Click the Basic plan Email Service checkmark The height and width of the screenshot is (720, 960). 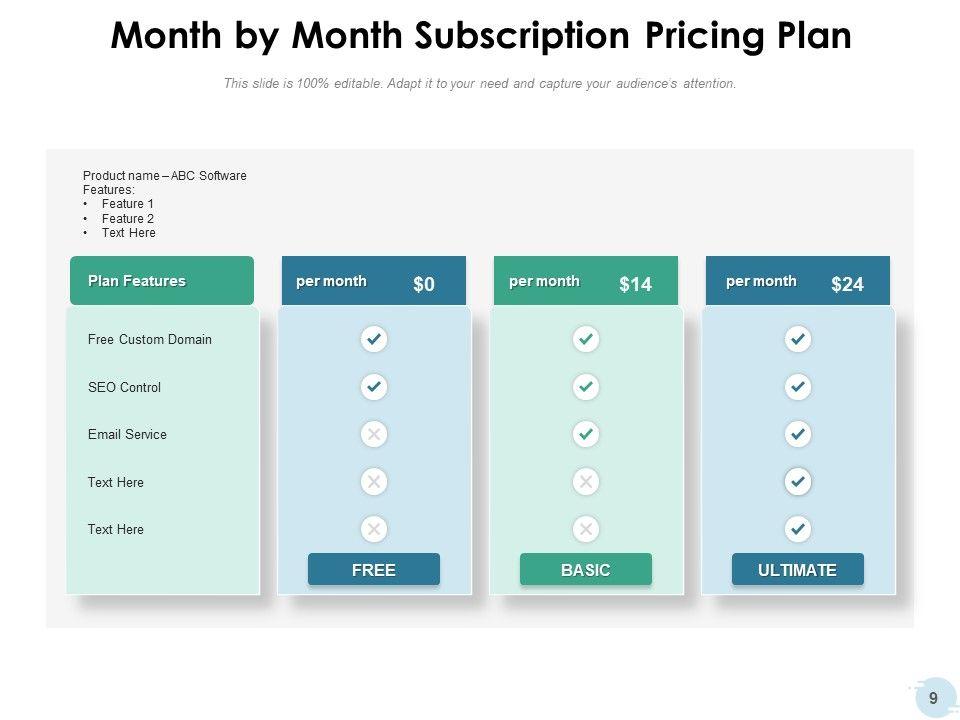click(586, 434)
